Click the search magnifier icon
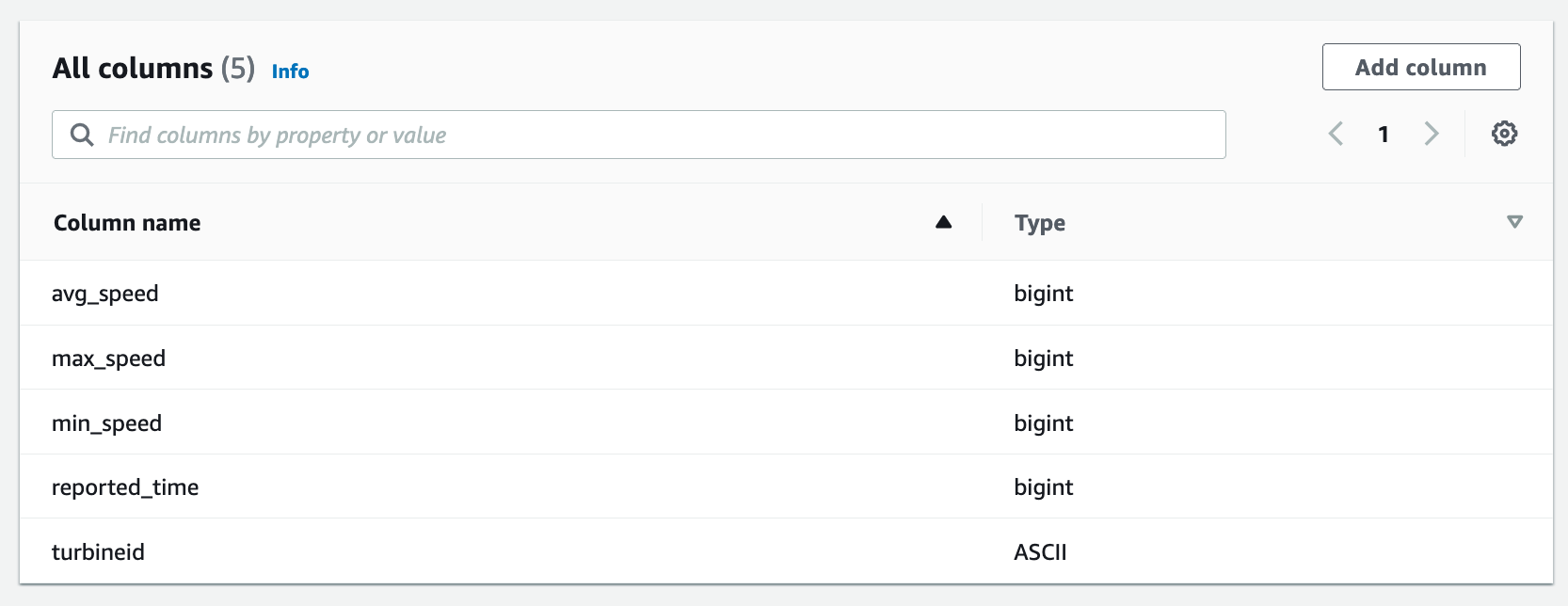 pos(82,135)
